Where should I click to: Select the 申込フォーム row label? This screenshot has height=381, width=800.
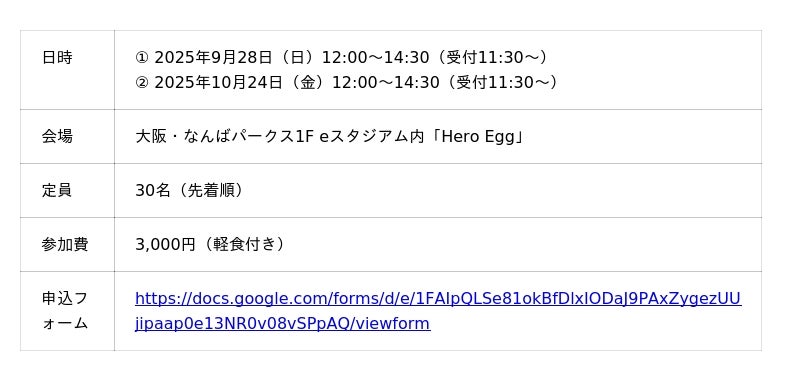pyautogui.click(x=65, y=311)
